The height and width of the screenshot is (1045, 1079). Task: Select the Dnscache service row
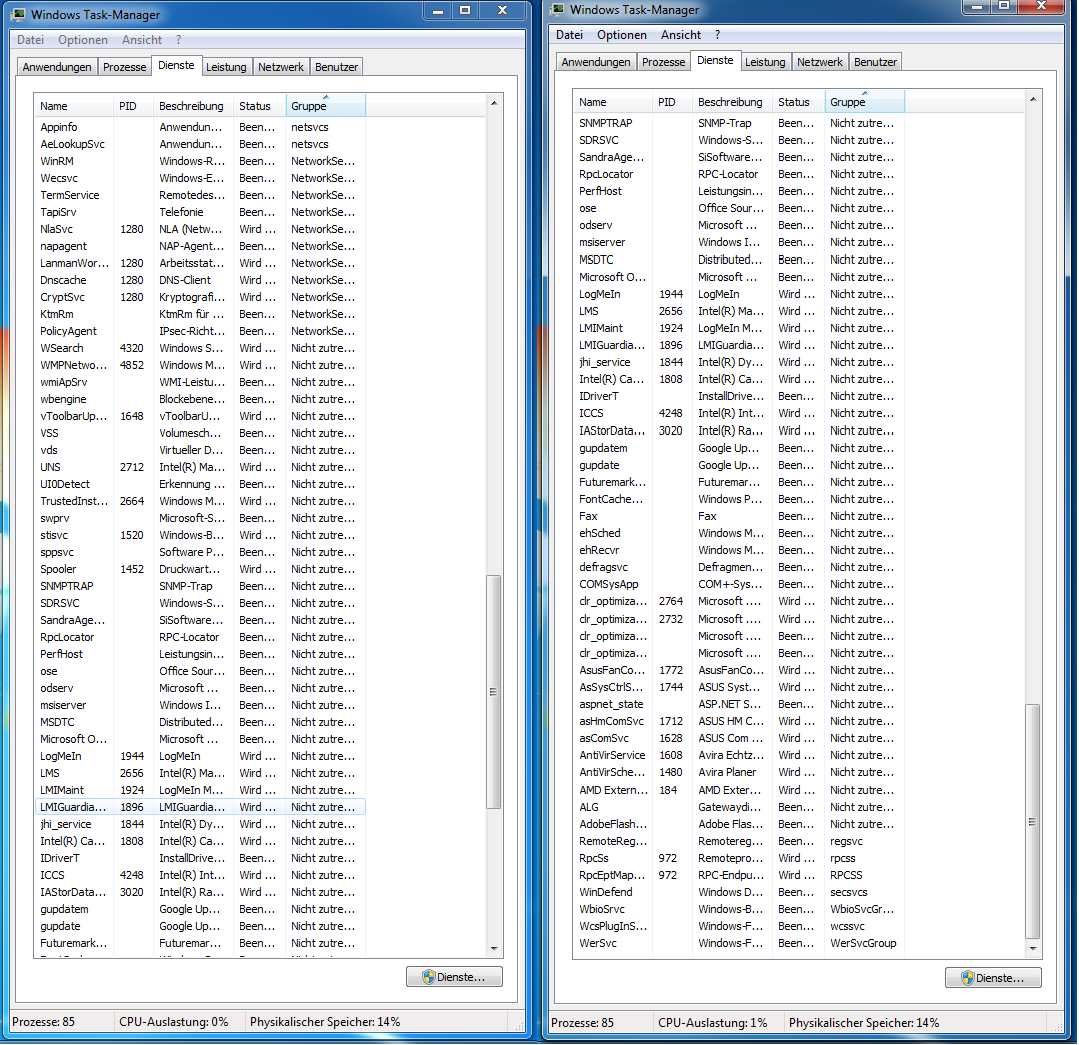[x=200, y=280]
